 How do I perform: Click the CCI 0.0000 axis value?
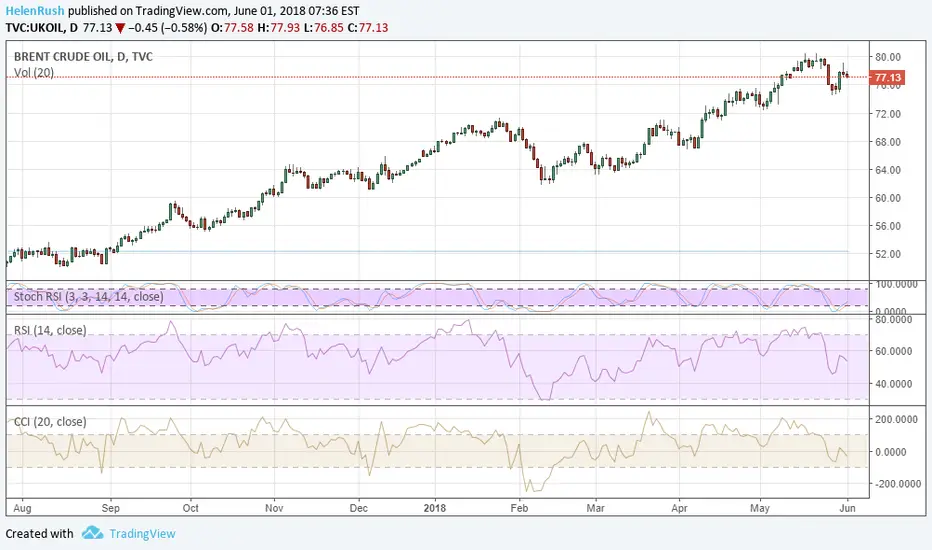tap(890, 452)
